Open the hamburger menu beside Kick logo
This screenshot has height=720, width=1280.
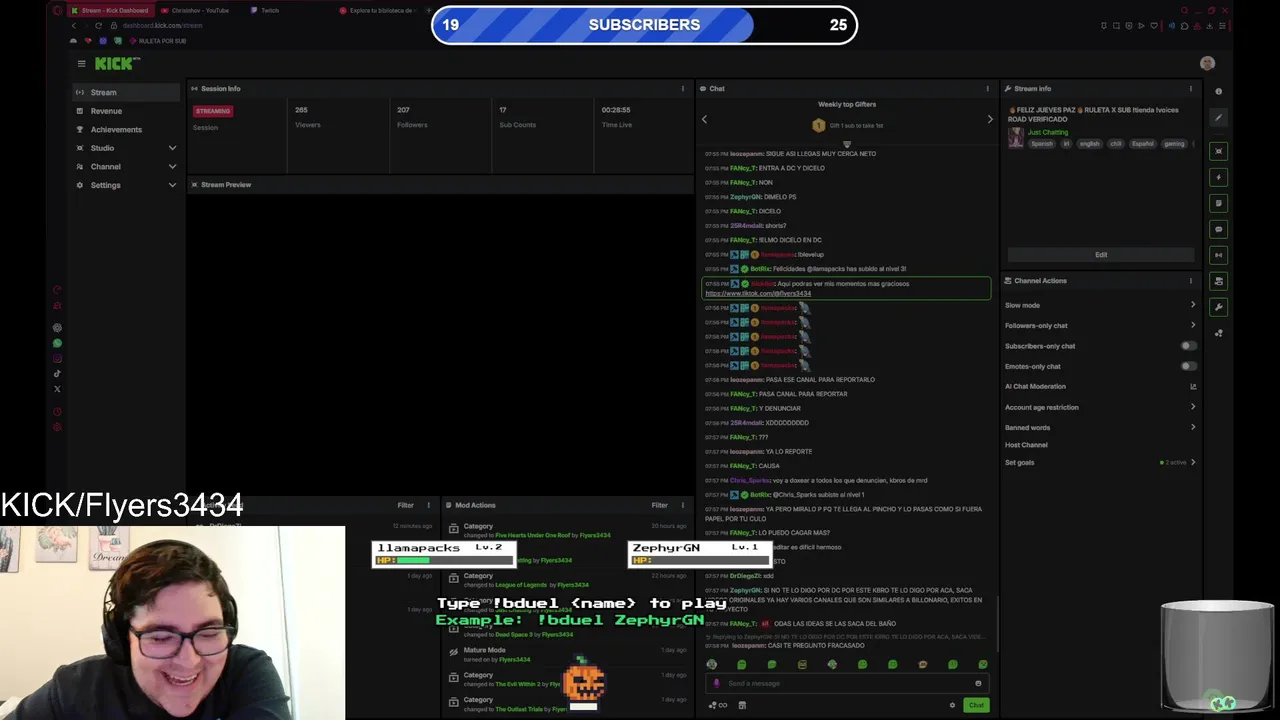[x=81, y=63]
